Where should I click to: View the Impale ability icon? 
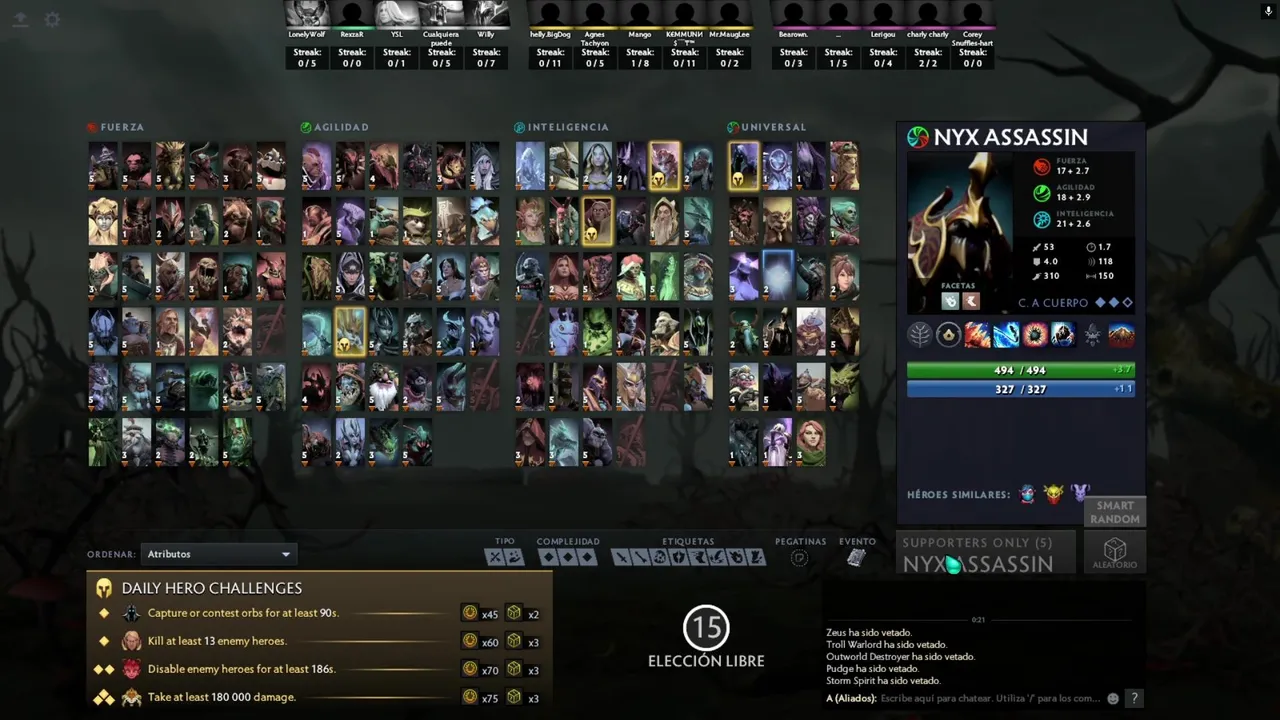point(977,335)
